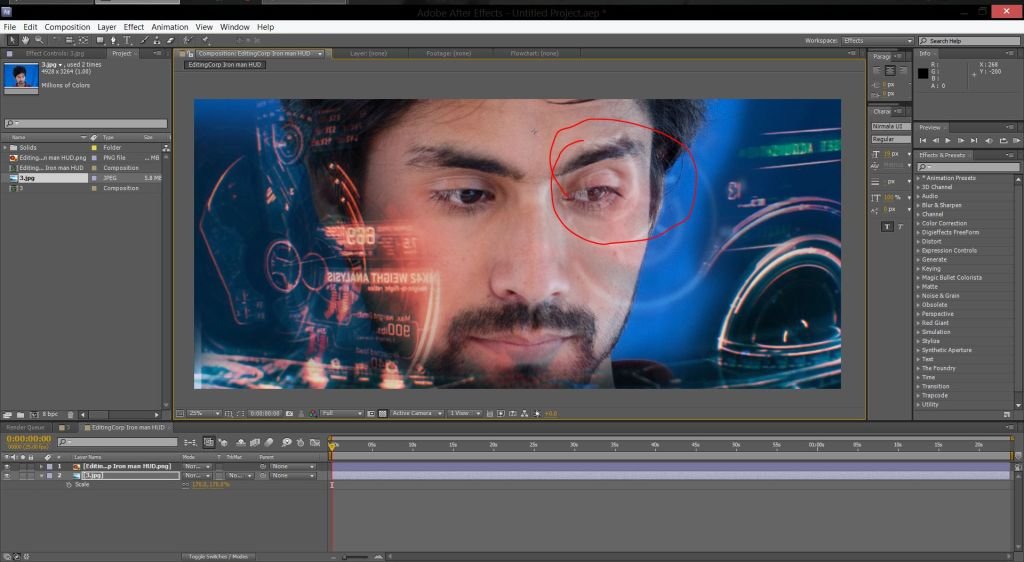Switch to Effect Controls: 3.jpg tab
The image size is (1024, 562).
[54, 54]
